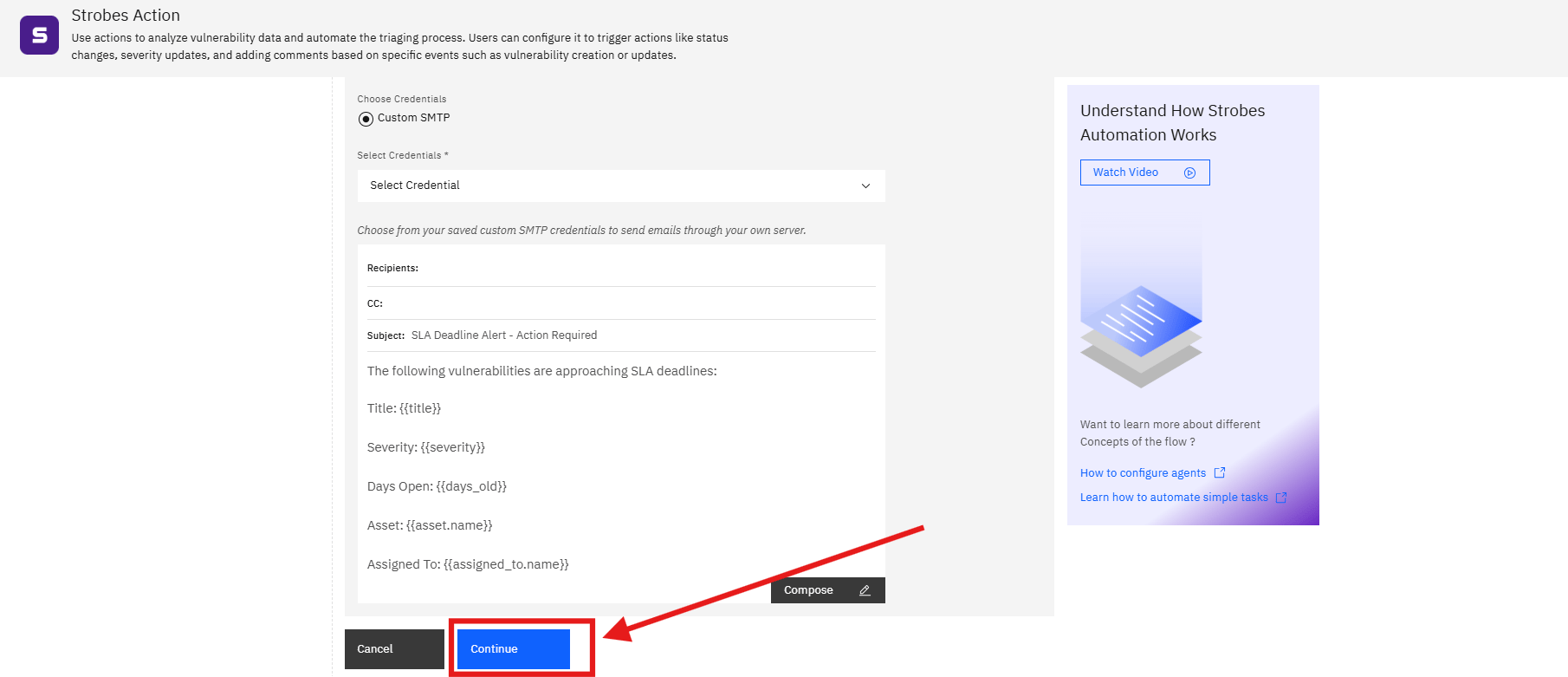Click the text "Assigned To: {{assigned_to.name}}"
This screenshot has width=1568, height=677.
click(468, 564)
